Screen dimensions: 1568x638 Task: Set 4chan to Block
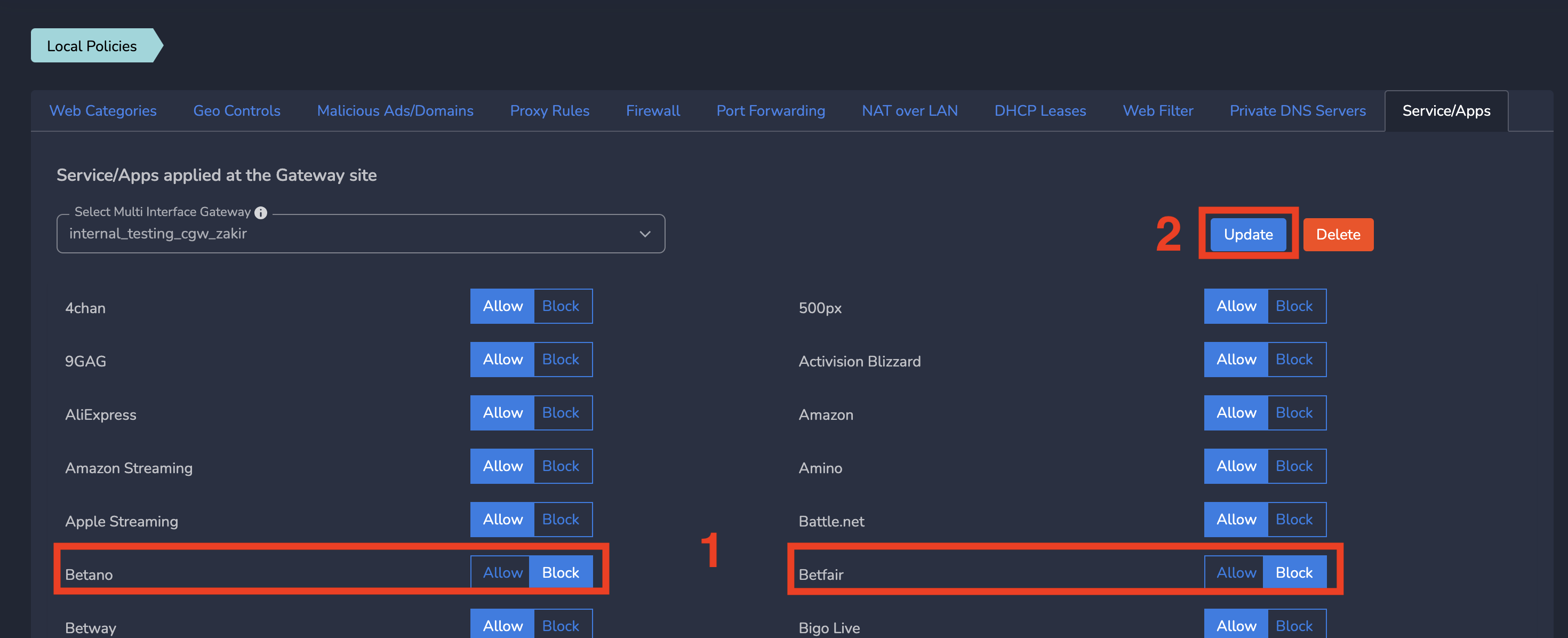pyautogui.click(x=561, y=306)
